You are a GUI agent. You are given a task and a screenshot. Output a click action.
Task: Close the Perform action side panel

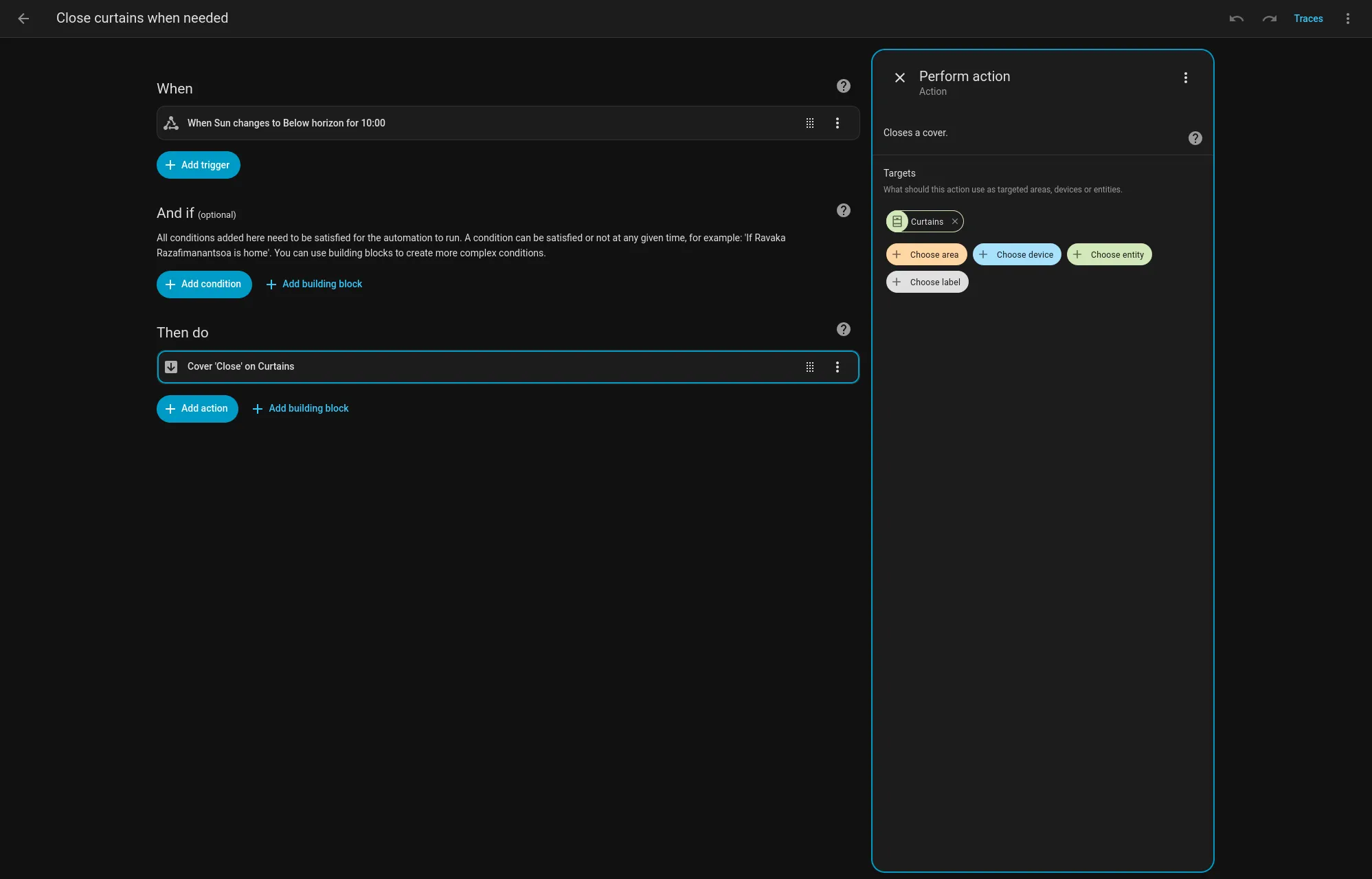click(x=899, y=78)
